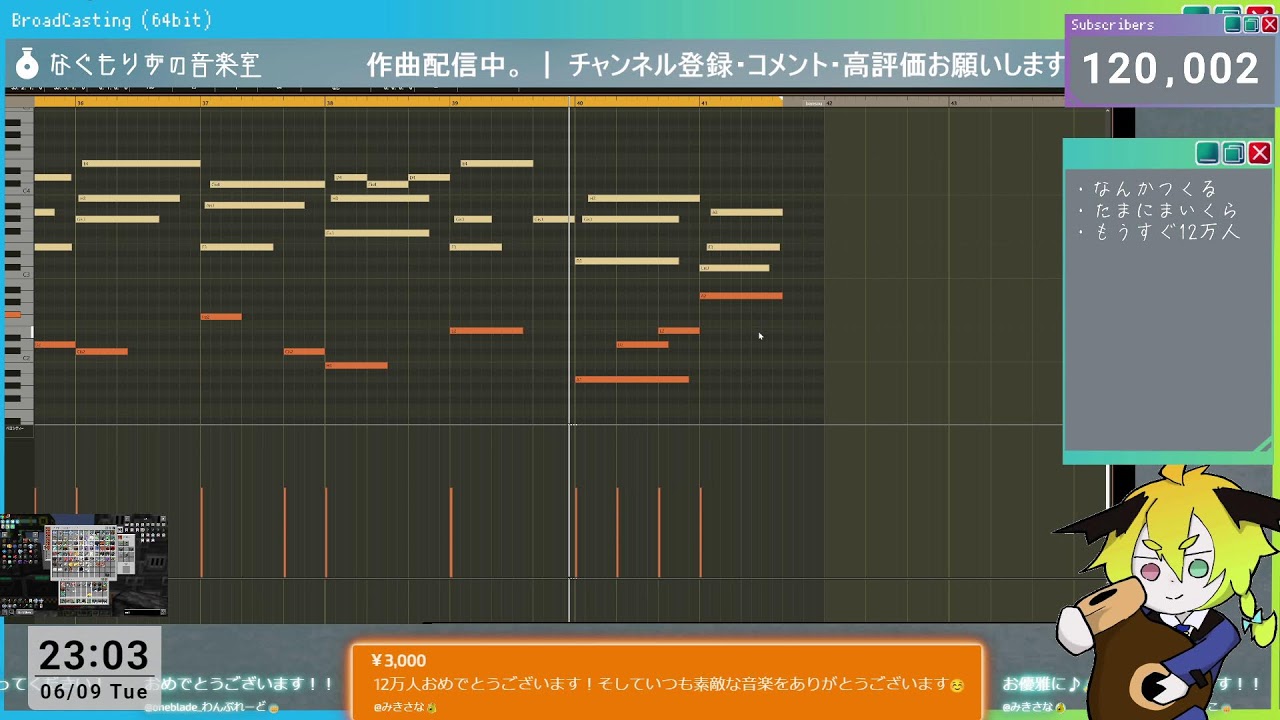Click the 23:03 clock display
Screen dimensions: 1280x720
point(94,656)
